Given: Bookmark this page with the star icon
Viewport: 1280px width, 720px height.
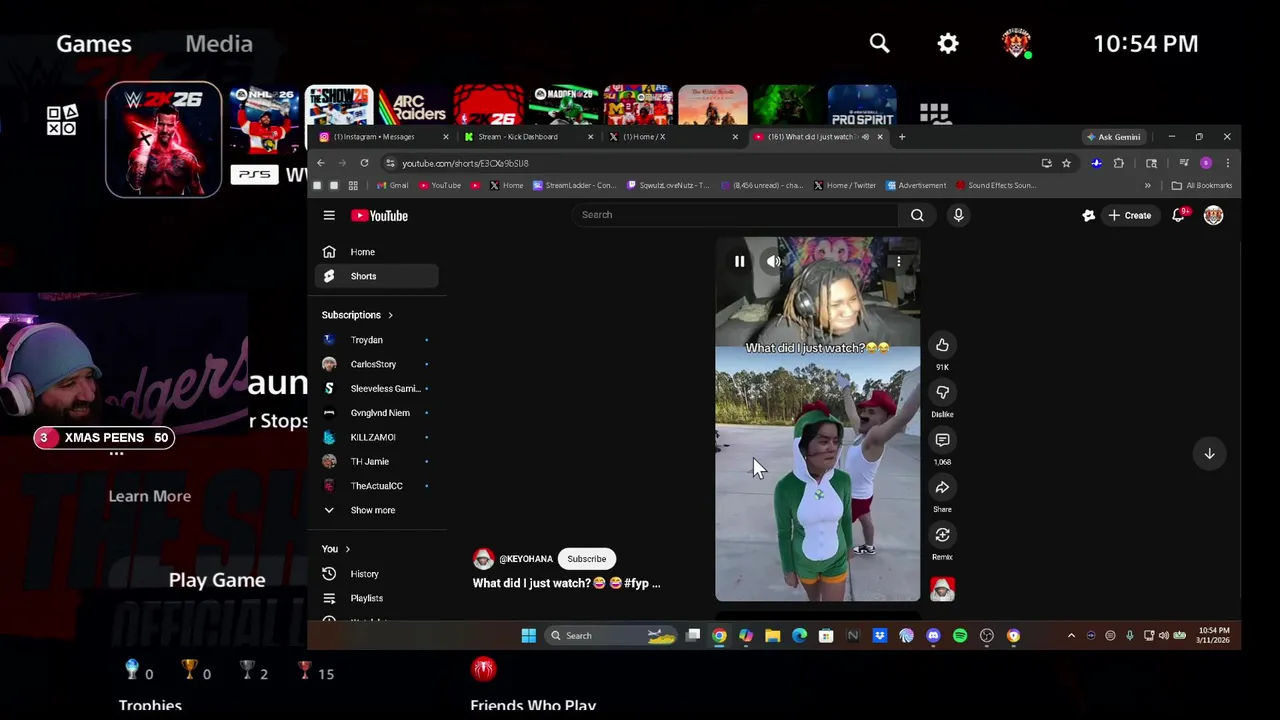Looking at the screenshot, I should [1066, 163].
